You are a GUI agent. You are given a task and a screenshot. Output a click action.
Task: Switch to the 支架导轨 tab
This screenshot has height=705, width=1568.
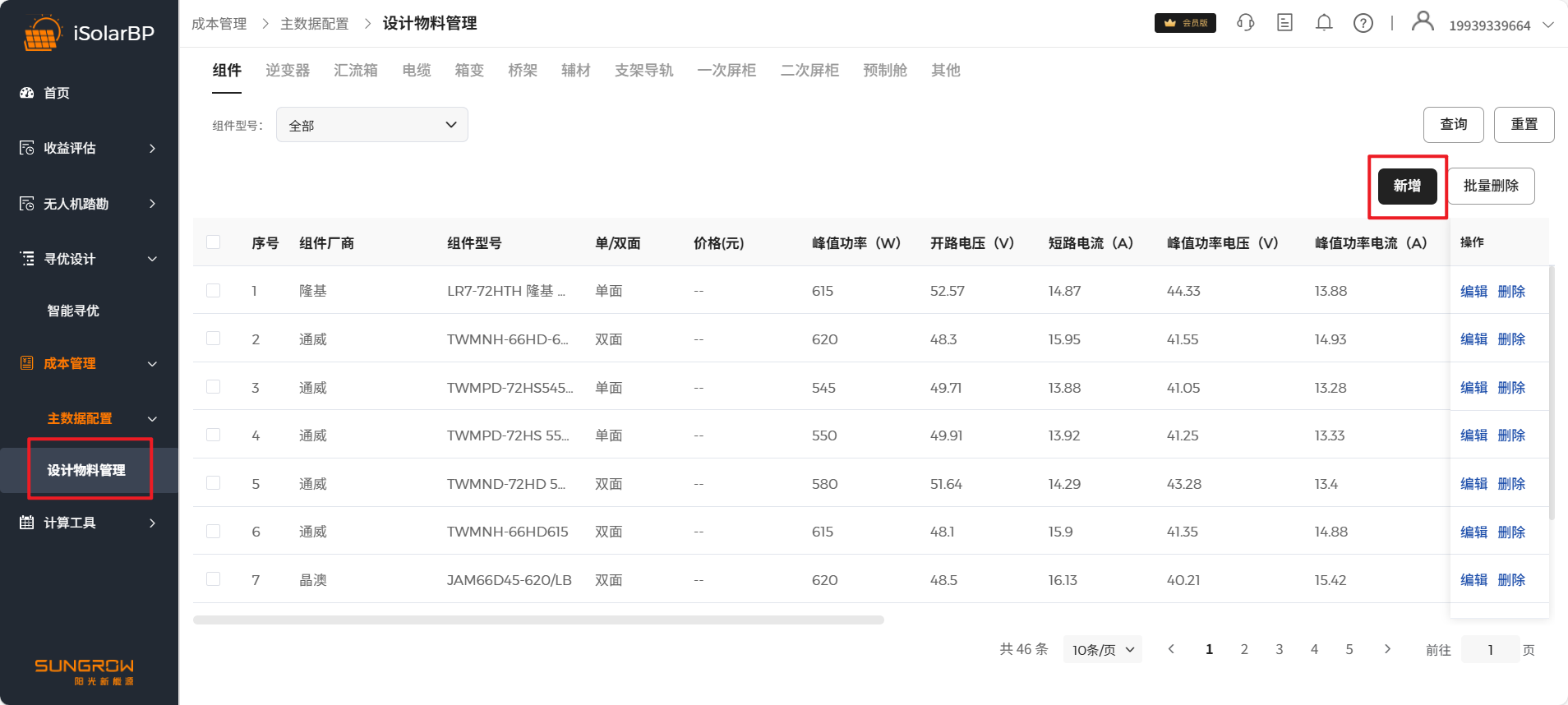pyautogui.click(x=643, y=71)
